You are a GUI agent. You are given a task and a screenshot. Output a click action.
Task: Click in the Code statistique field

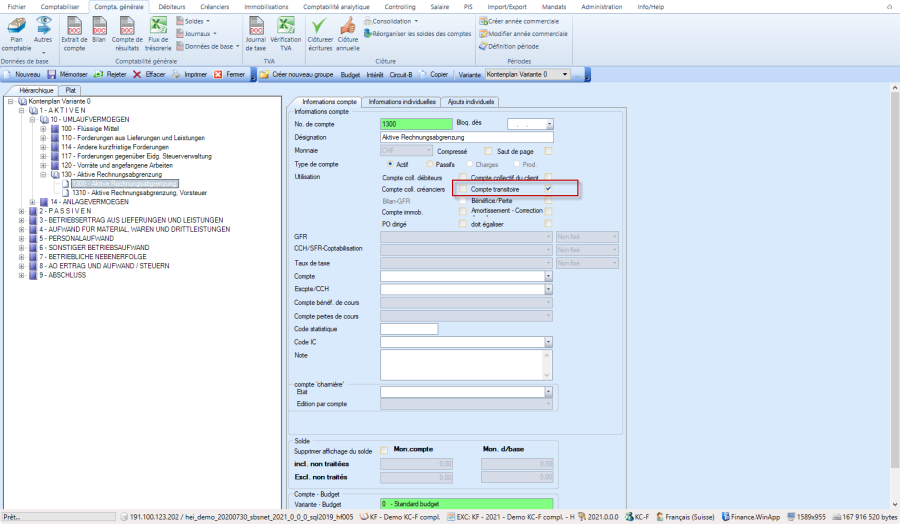click(409, 329)
